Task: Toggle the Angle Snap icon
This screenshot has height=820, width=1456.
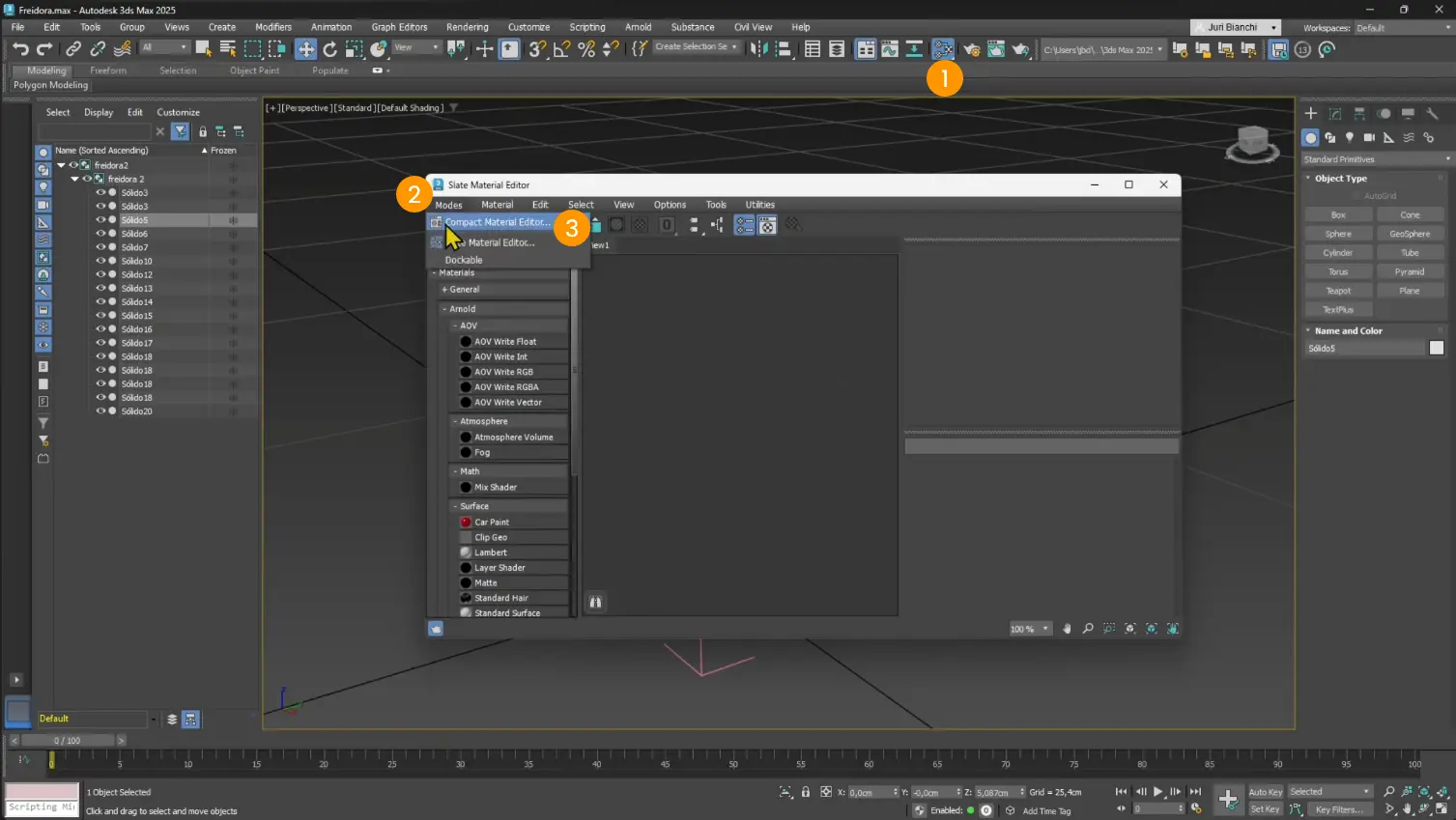Action: [561, 49]
